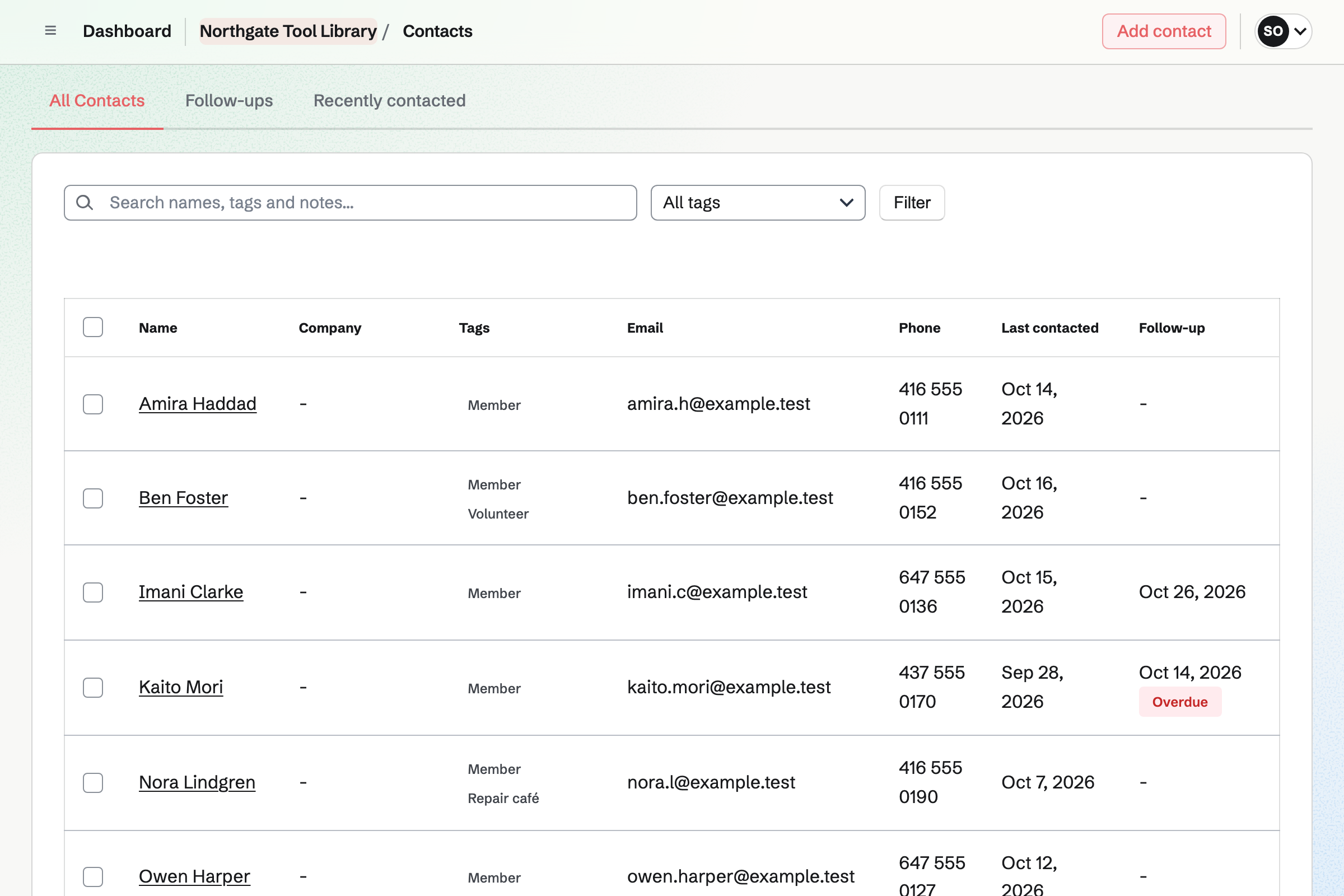Open Kaito Mori's contact link
1344x896 pixels.
point(181,688)
